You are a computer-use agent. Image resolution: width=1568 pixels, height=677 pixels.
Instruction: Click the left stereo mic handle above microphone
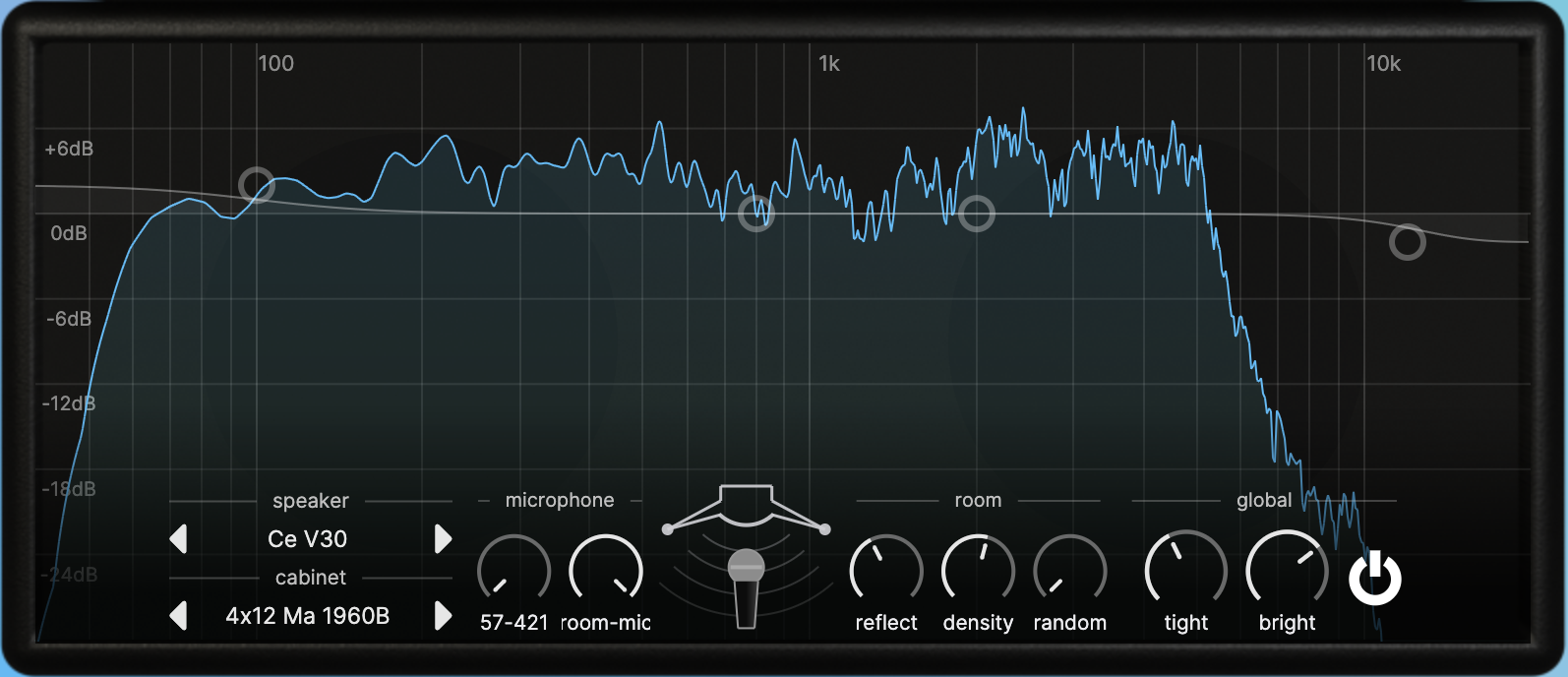tap(668, 529)
